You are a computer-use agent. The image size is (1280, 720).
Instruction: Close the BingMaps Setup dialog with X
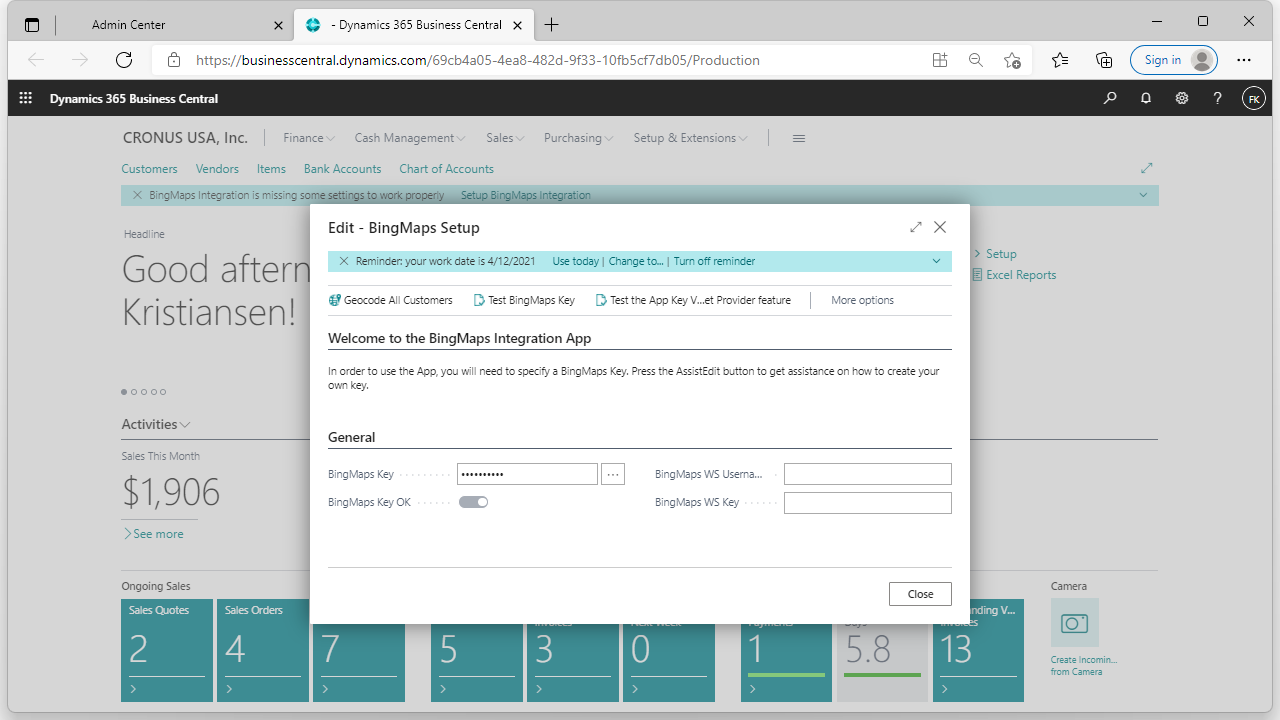(940, 227)
